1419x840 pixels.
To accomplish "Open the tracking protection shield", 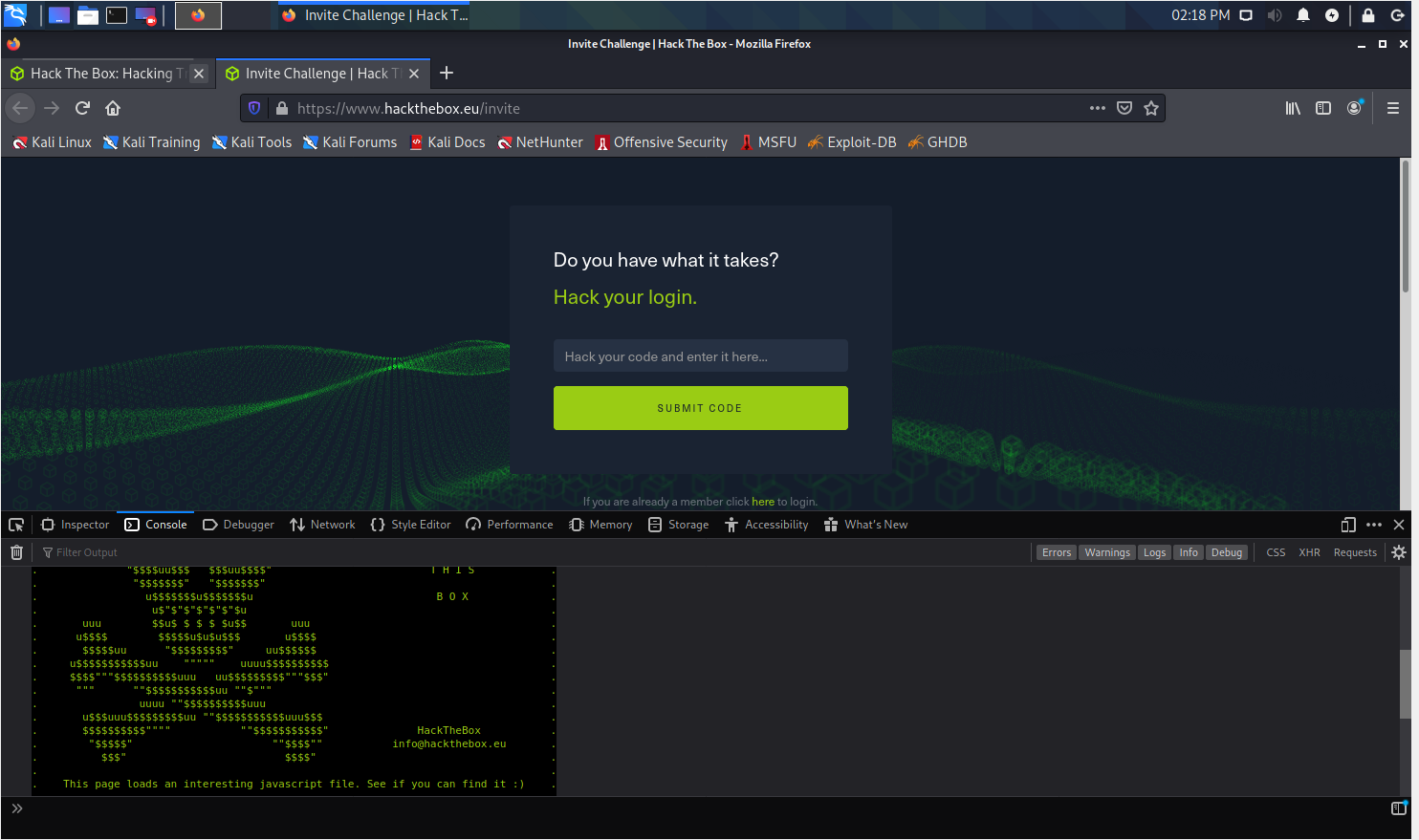I will 254,108.
